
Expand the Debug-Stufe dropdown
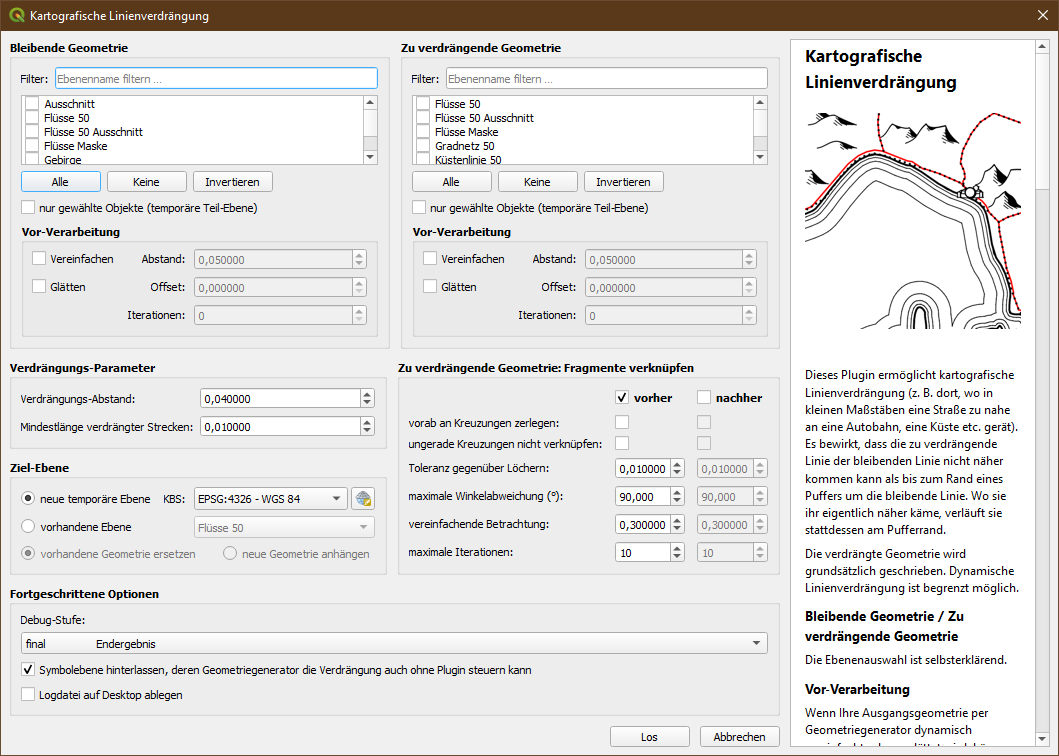click(x=393, y=644)
